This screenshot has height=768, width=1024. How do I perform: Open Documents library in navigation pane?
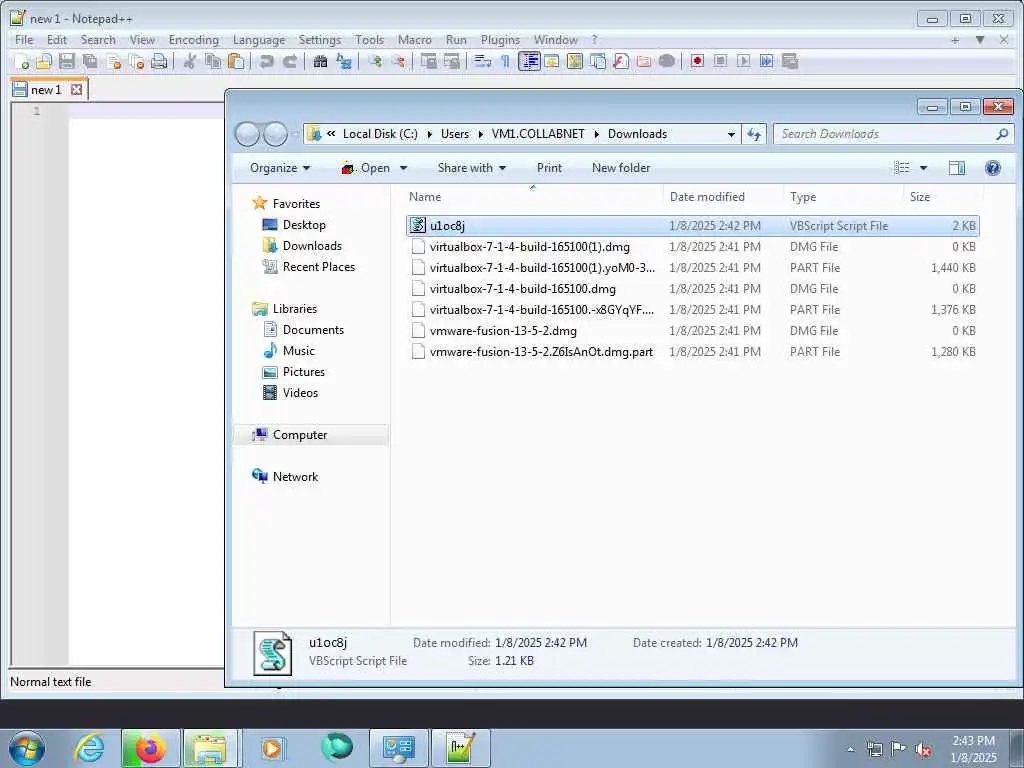point(304,330)
